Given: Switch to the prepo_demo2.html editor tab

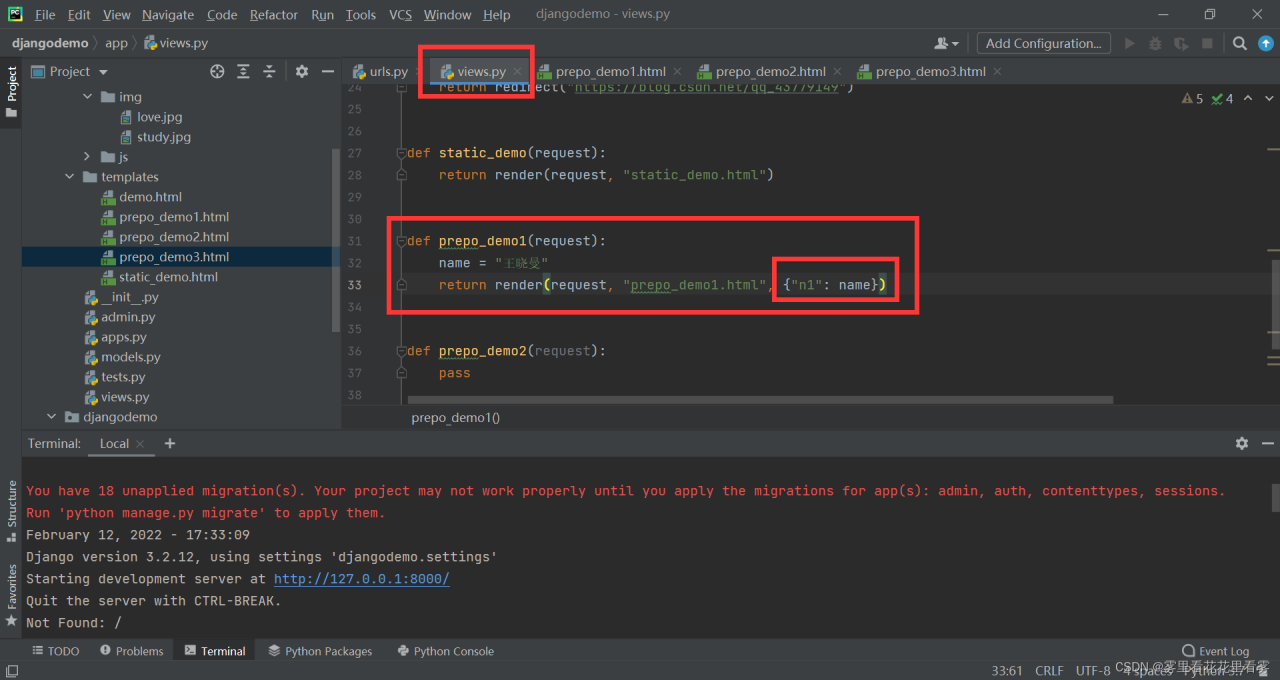Looking at the screenshot, I should [x=770, y=71].
